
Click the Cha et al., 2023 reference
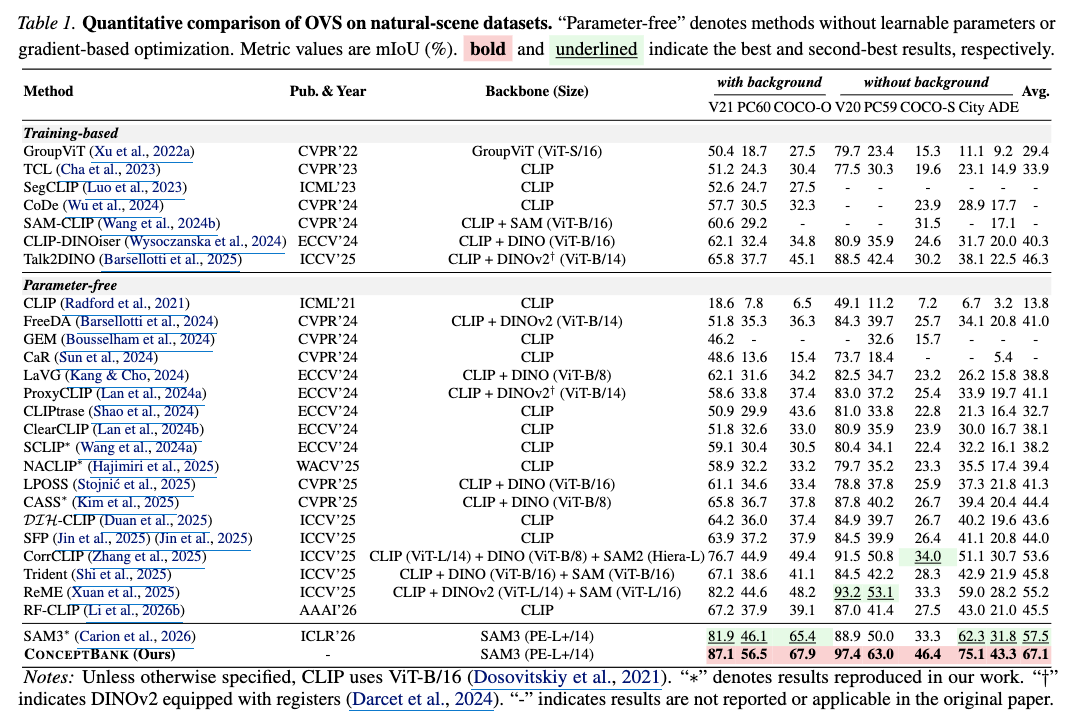[x=107, y=169]
